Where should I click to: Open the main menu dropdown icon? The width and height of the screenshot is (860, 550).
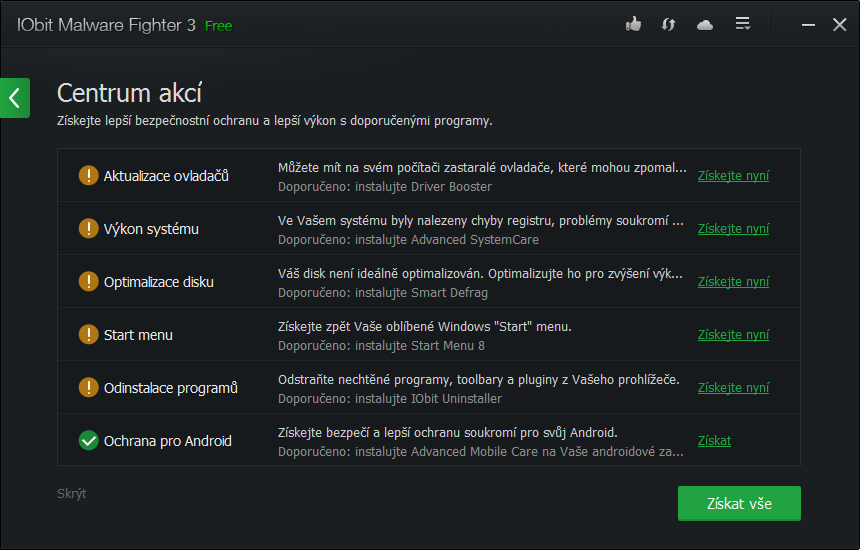(x=742, y=25)
